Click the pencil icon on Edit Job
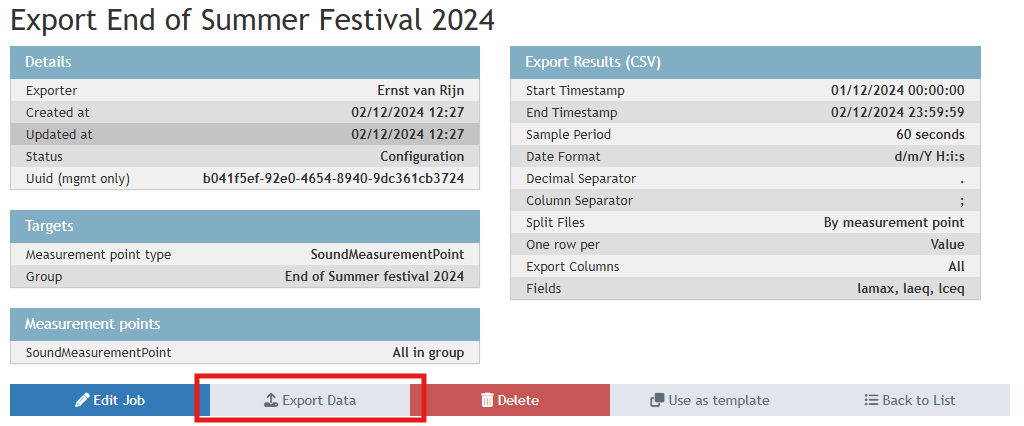 [83, 400]
